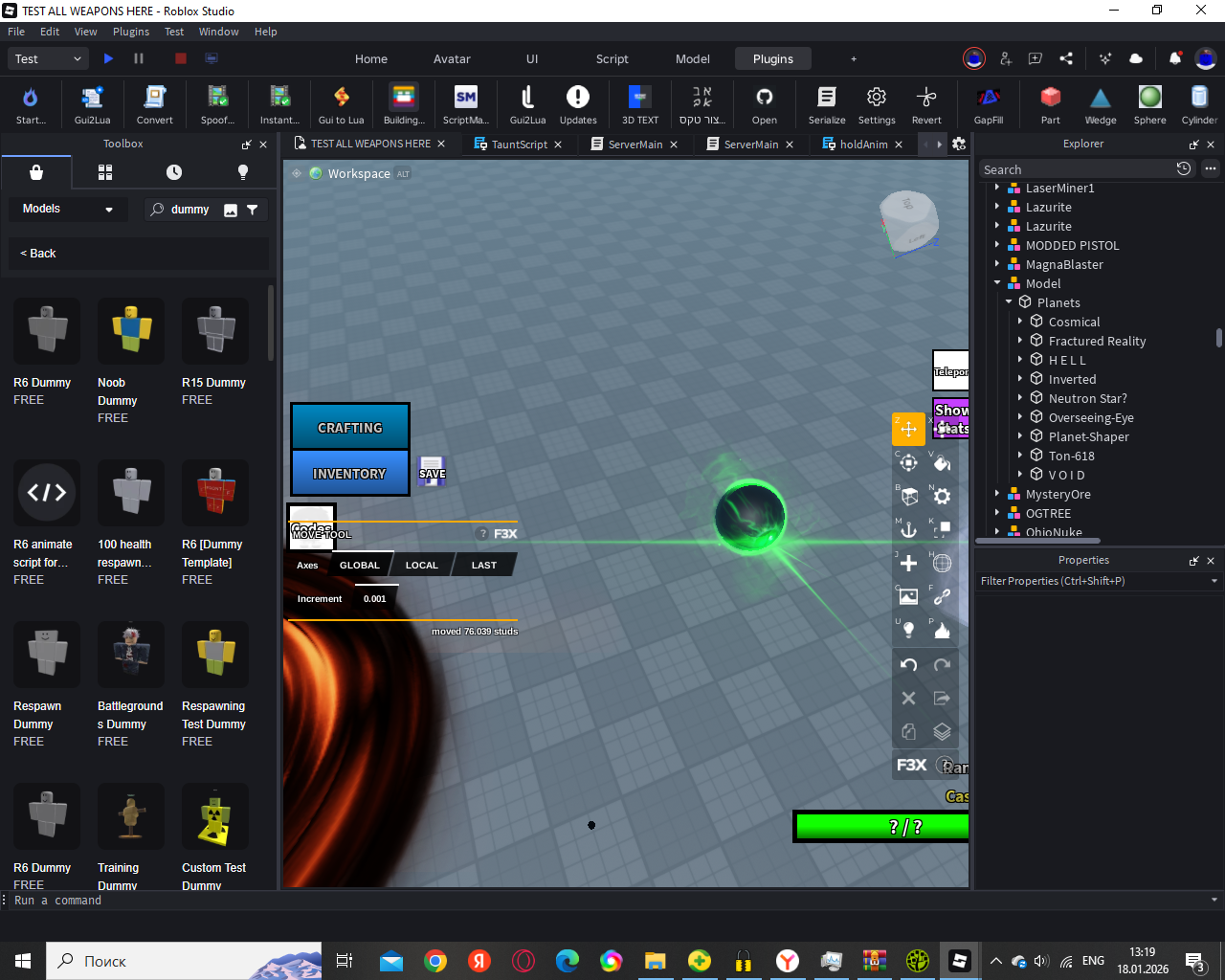
Task: Select the F3X Paint bucket tool
Action: pos(942,463)
